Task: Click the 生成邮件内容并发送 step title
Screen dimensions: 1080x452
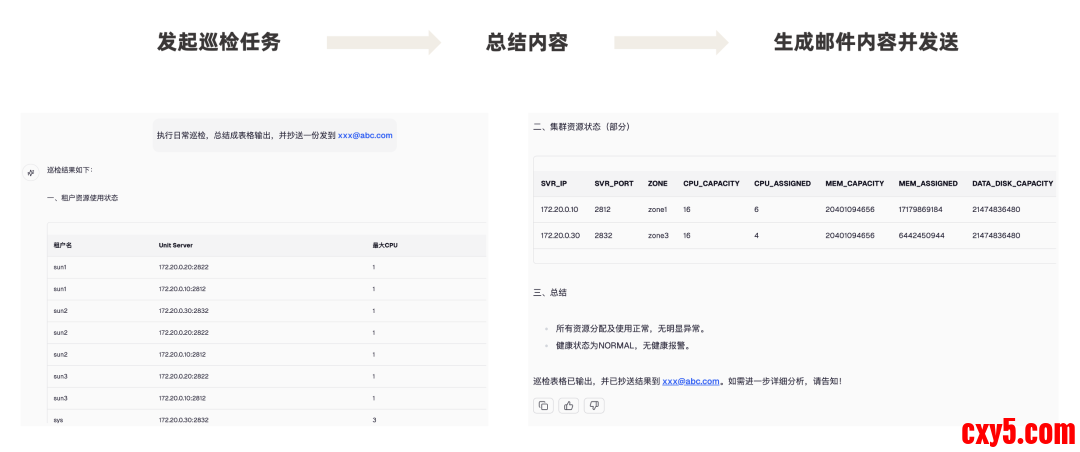Action: tap(866, 42)
